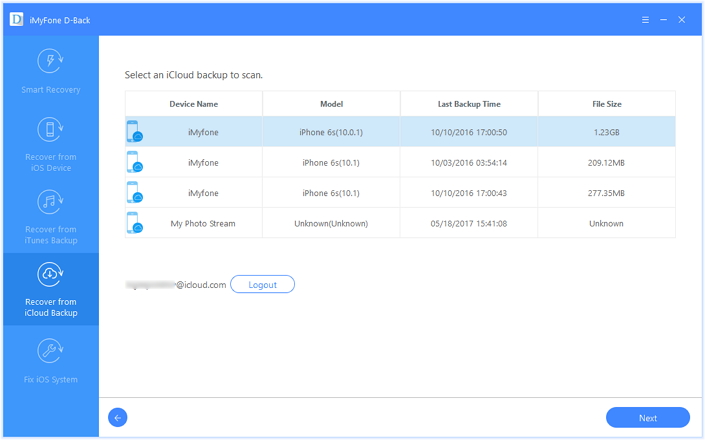
Task: Click the Recover from iCloud Backup label
Action: pos(51,307)
